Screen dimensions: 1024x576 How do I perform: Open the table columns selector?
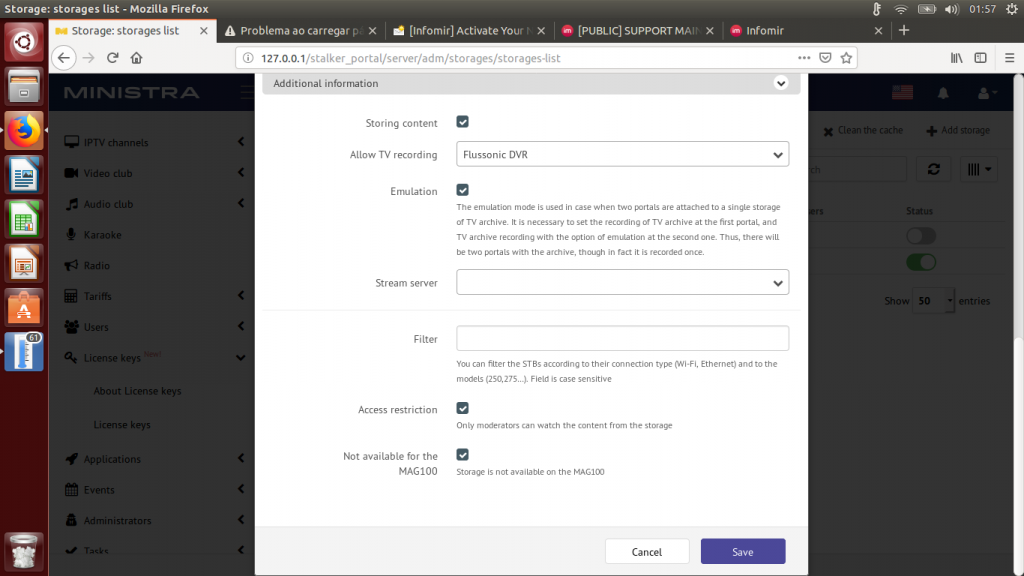[x=979, y=169]
